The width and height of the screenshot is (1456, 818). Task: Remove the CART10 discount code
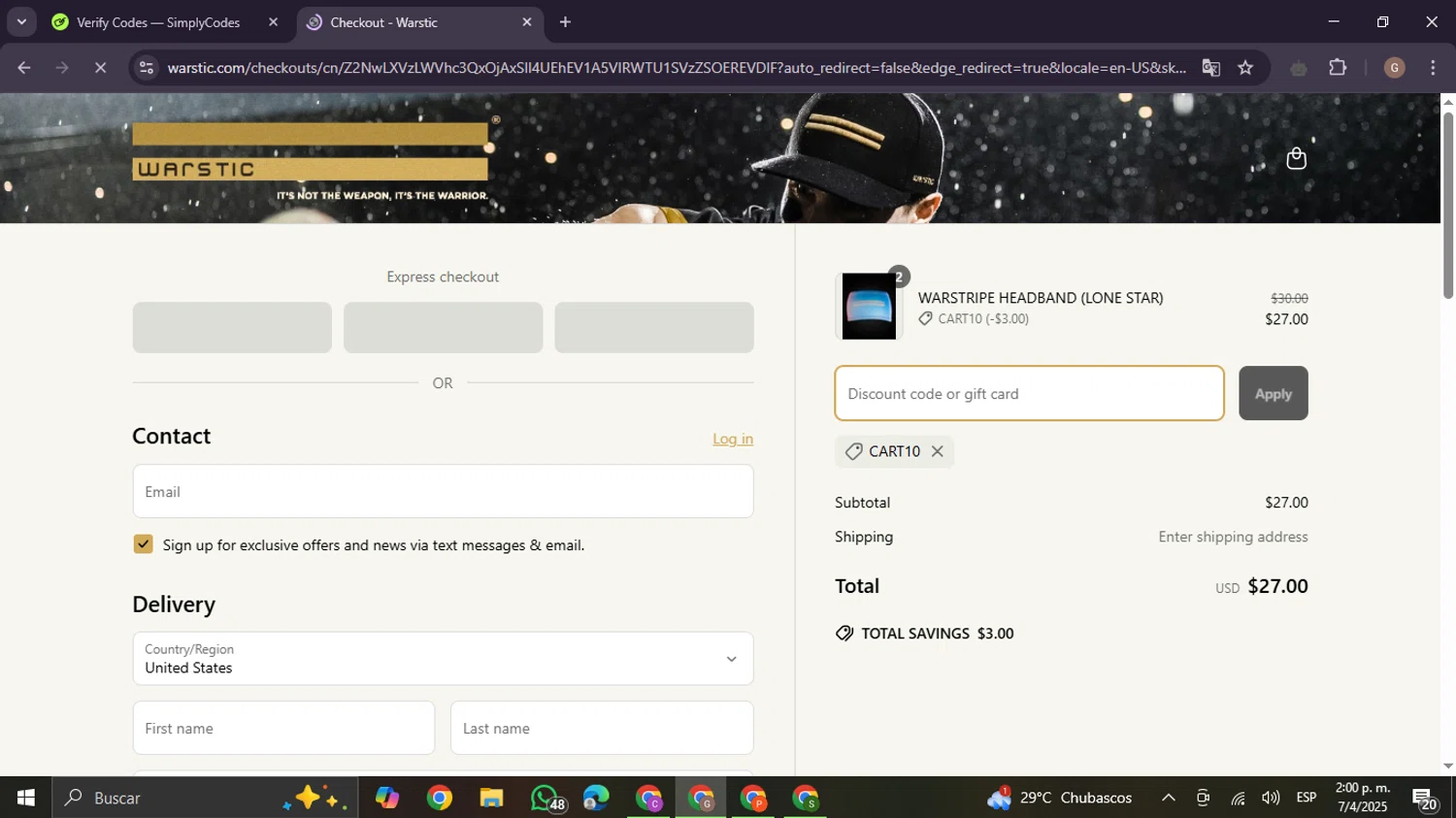[937, 451]
